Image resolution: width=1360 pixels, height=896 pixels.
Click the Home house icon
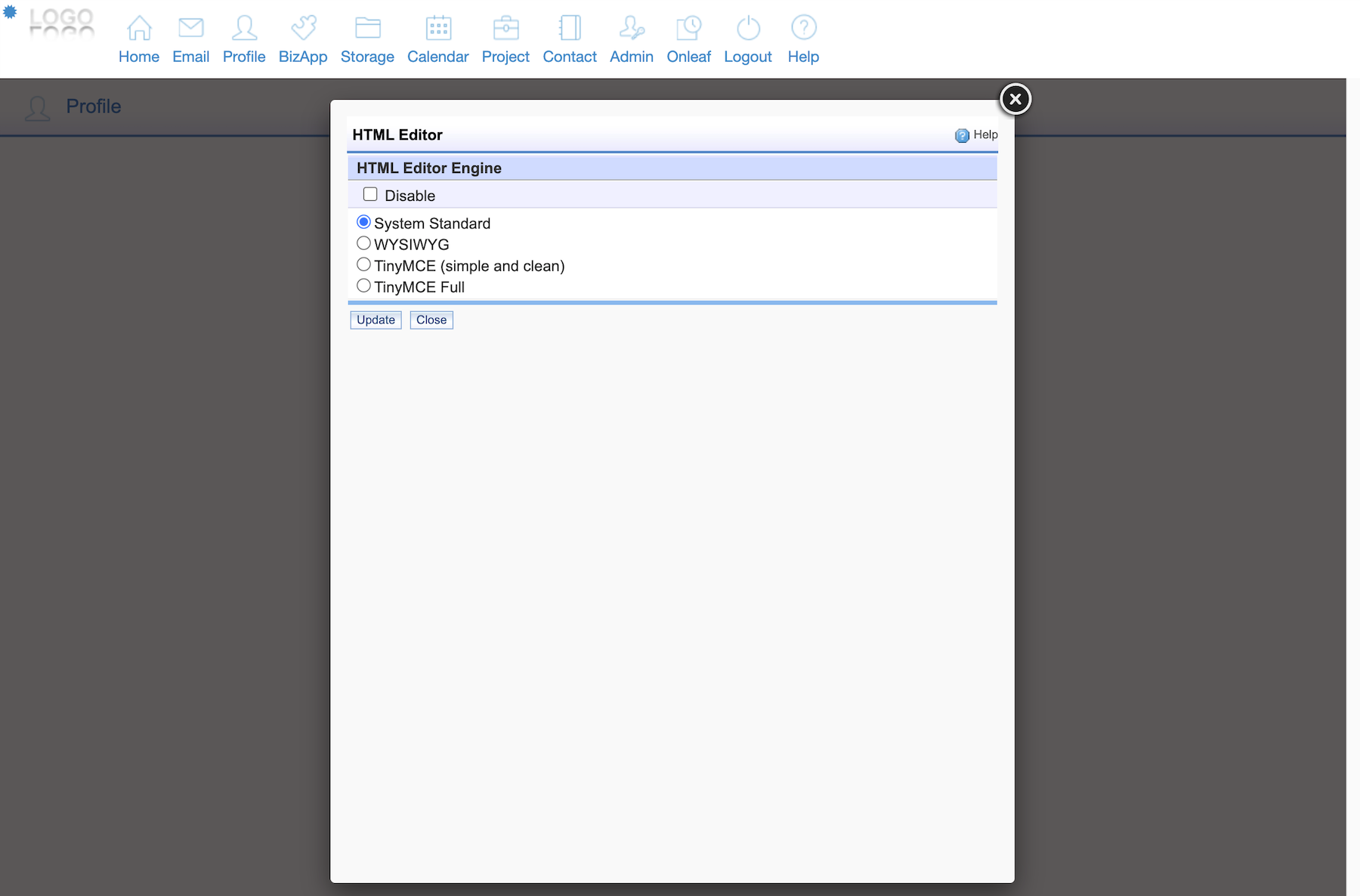coord(139,29)
